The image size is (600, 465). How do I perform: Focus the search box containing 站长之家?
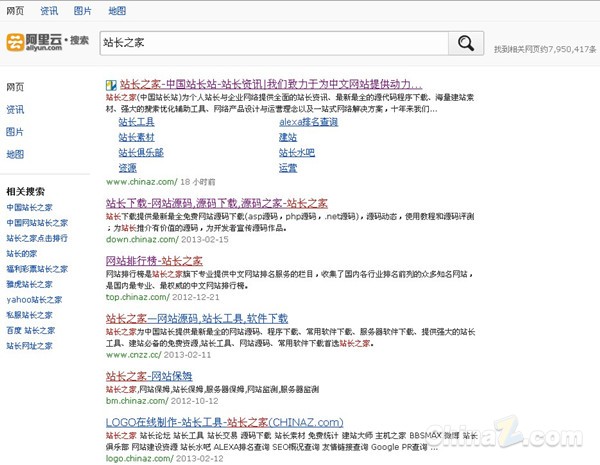[274, 43]
